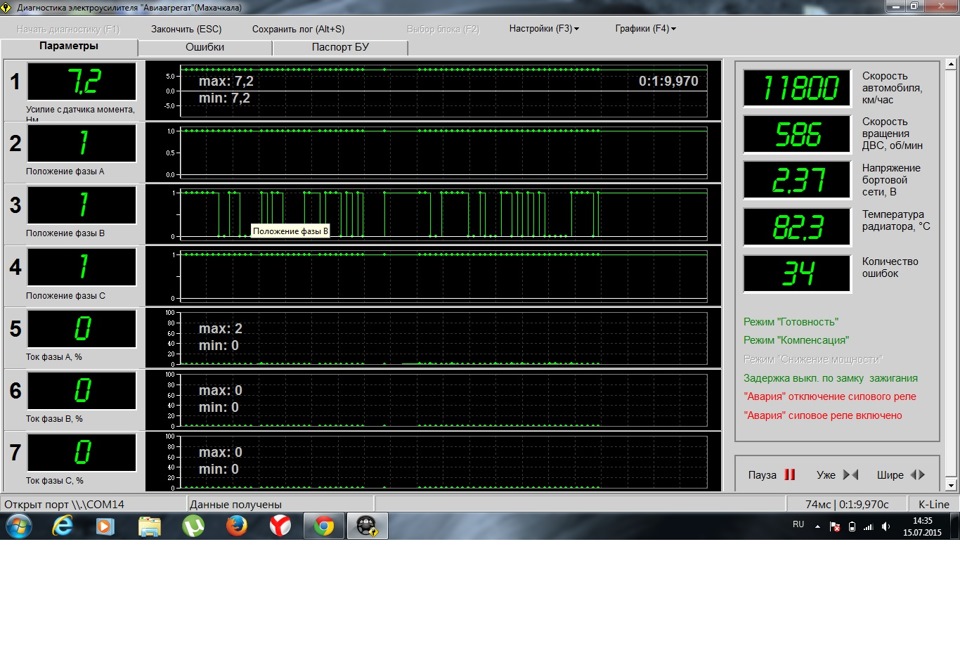Click the Положение фазы B value display
The image size is (960, 653).
(82, 205)
